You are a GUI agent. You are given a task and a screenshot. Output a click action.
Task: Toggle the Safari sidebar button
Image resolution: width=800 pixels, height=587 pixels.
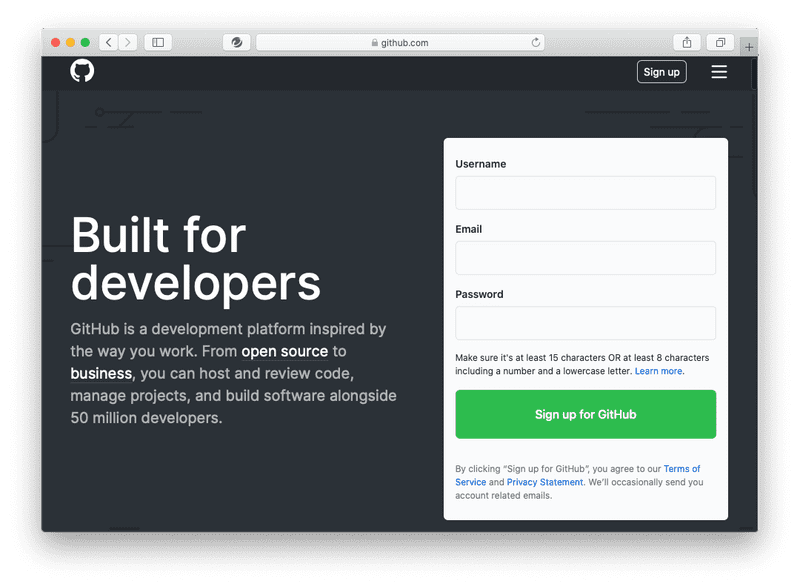[158, 42]
